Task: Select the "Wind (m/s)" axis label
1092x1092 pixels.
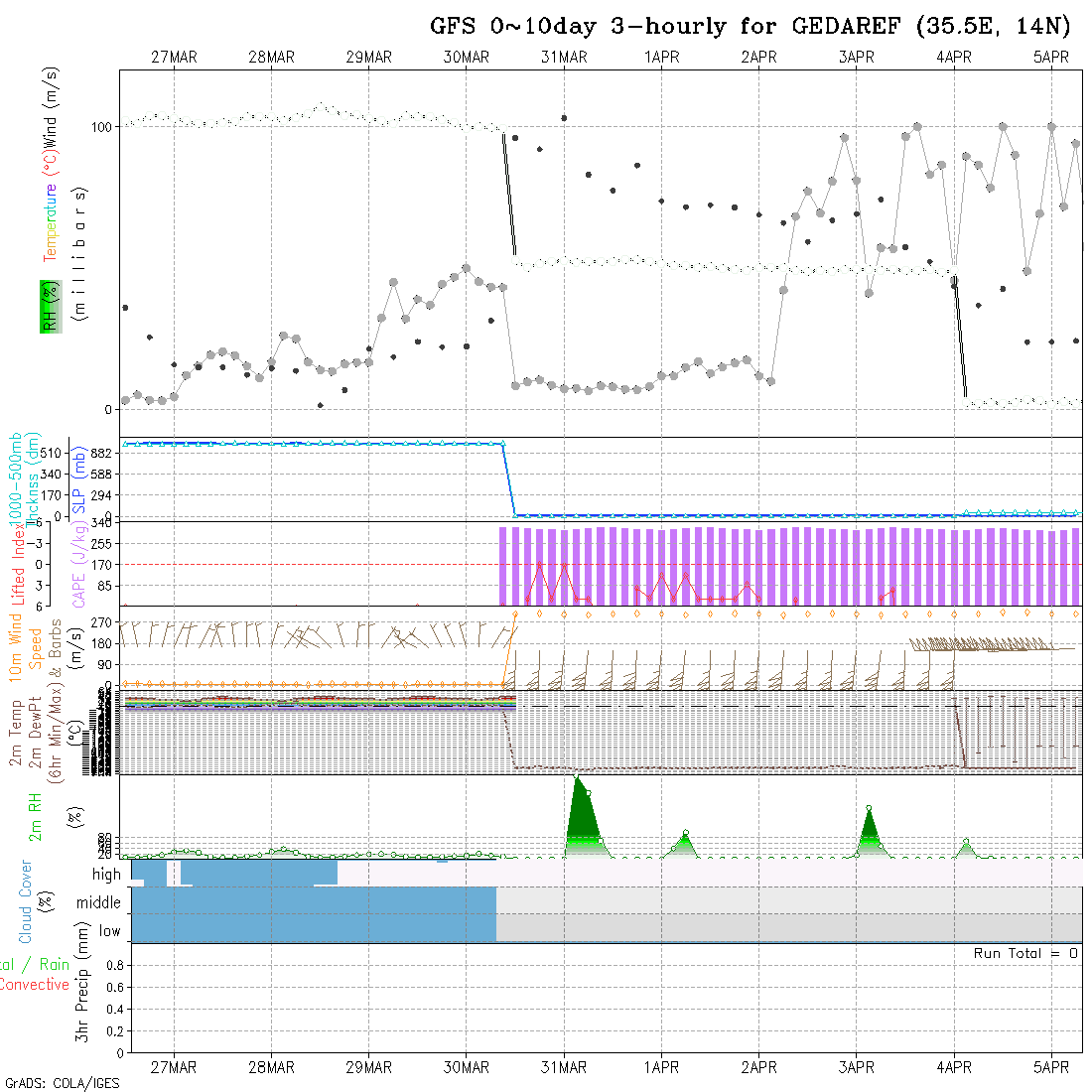Action: [51, 106]
